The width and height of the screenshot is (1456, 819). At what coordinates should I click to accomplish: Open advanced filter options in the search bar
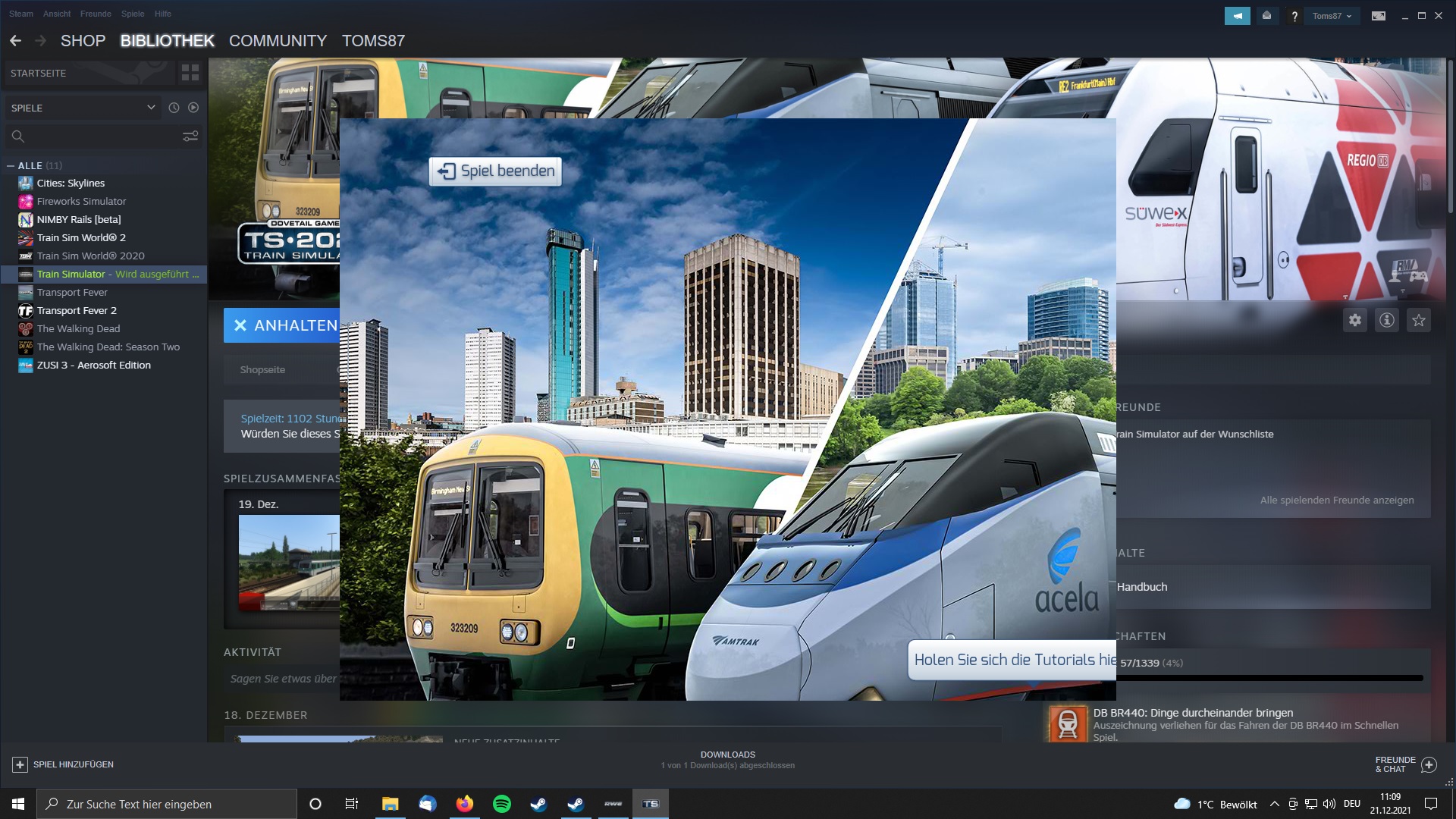point(190,136)
